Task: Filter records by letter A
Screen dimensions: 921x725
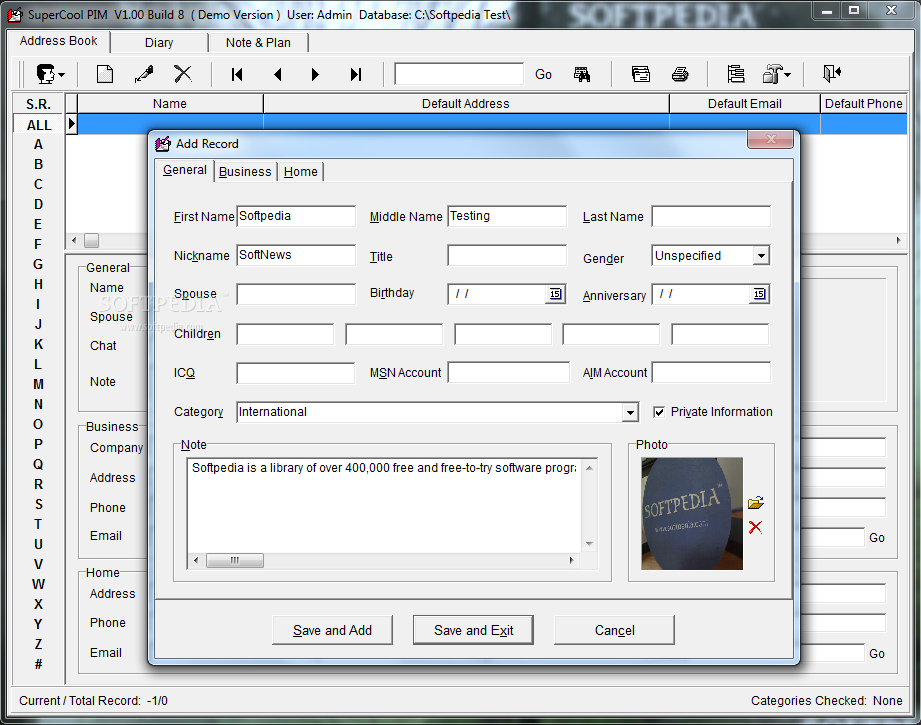Action: (x=38, y=145)
